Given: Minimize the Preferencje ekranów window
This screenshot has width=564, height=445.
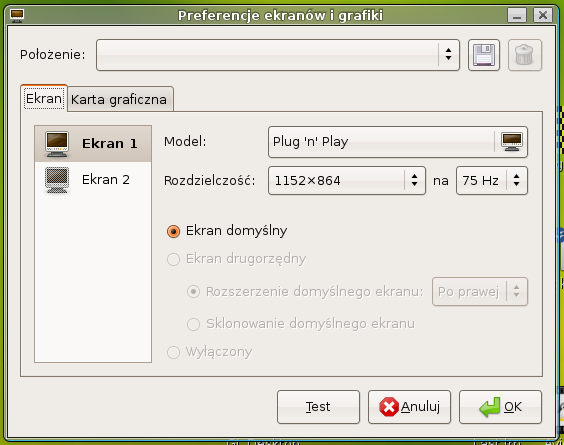Looking at the screenshot, I should (x=517, y=15).
